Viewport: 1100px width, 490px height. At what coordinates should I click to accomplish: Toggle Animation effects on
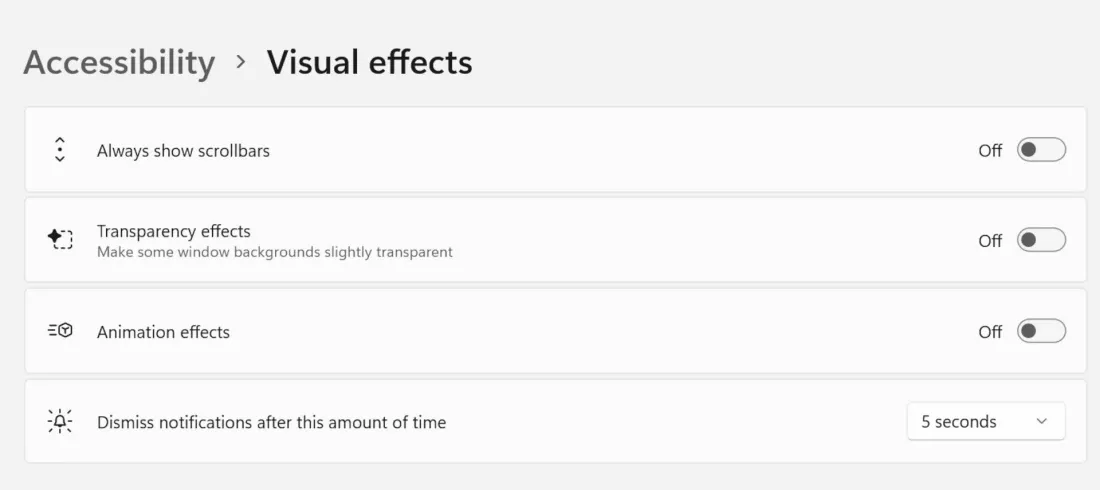click(x=1041, y=331)
